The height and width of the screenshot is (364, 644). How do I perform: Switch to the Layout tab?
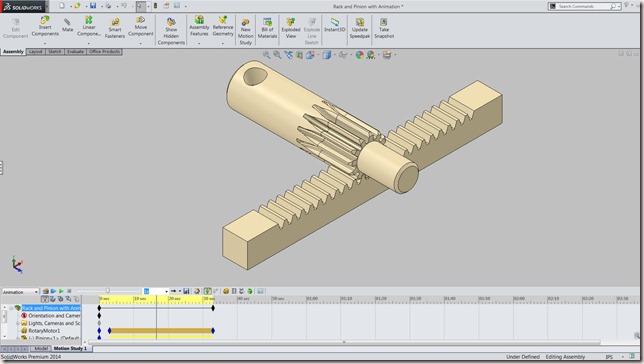36,52
